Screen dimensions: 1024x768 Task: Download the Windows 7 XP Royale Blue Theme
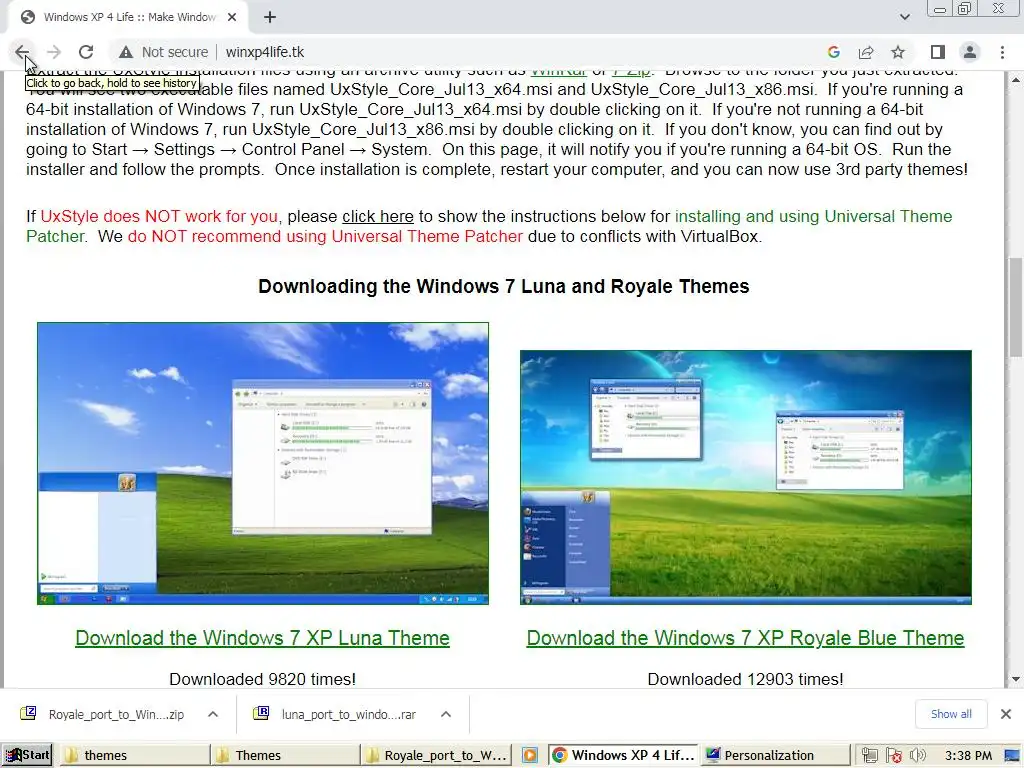pyautogui.click(x=745, y=638)
